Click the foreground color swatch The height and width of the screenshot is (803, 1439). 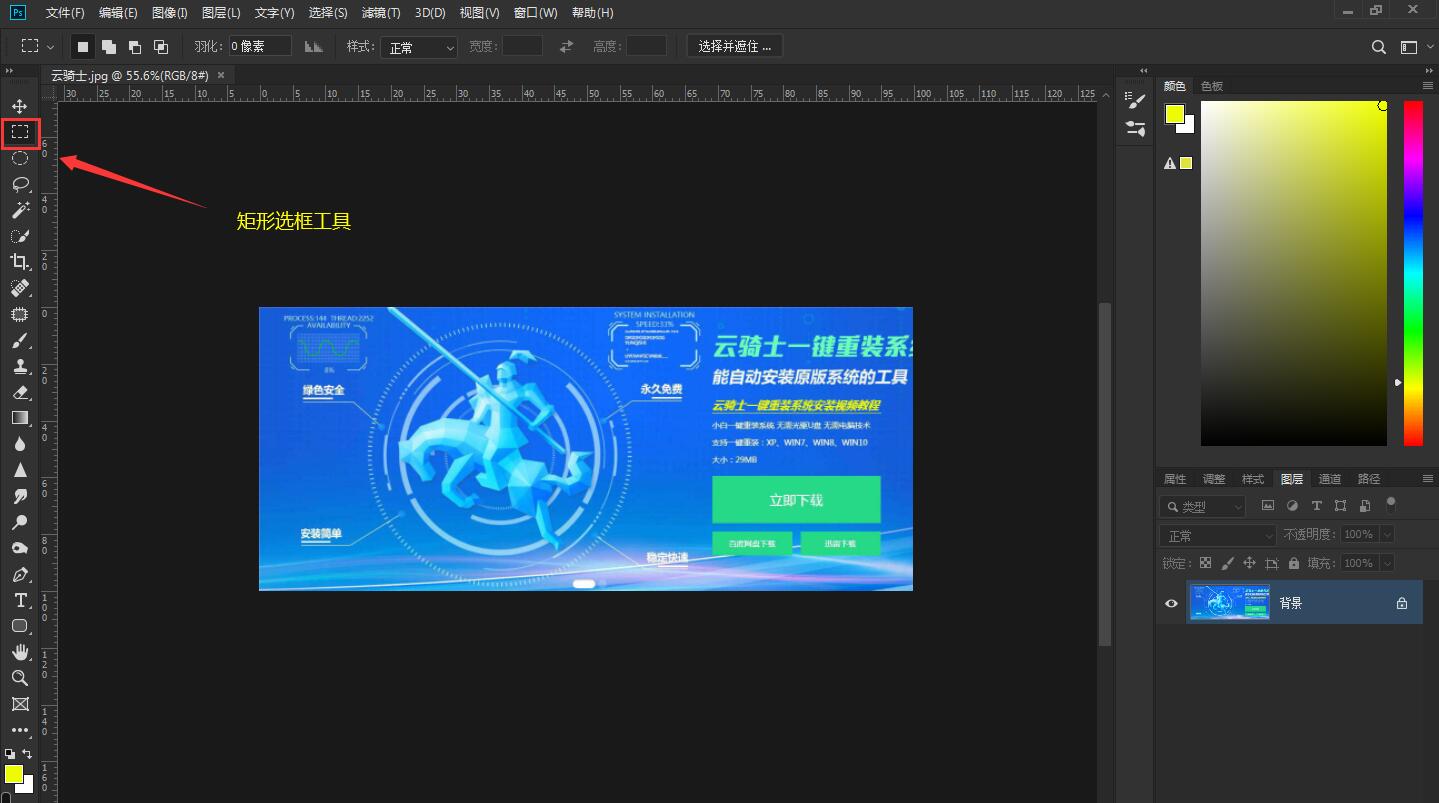[14, 775]
